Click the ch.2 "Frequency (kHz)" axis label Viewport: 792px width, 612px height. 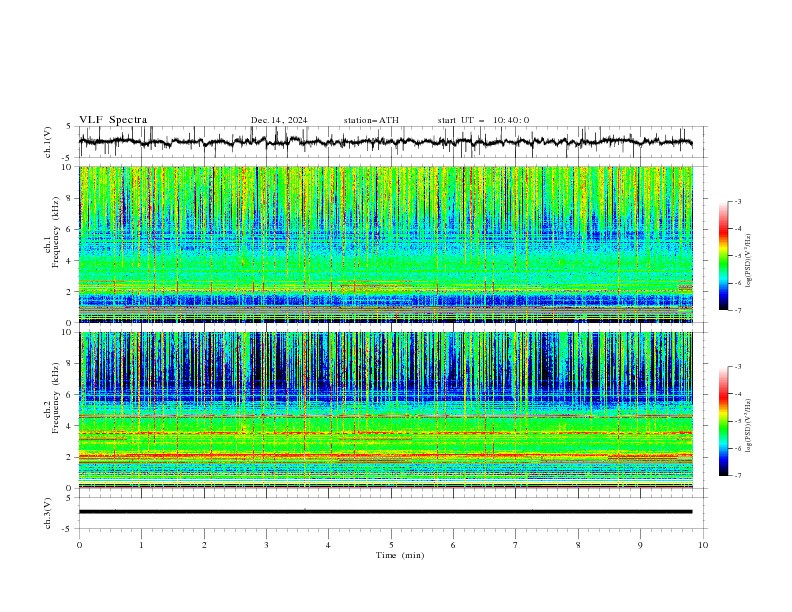pyautogui.click(x=55, y=398)
